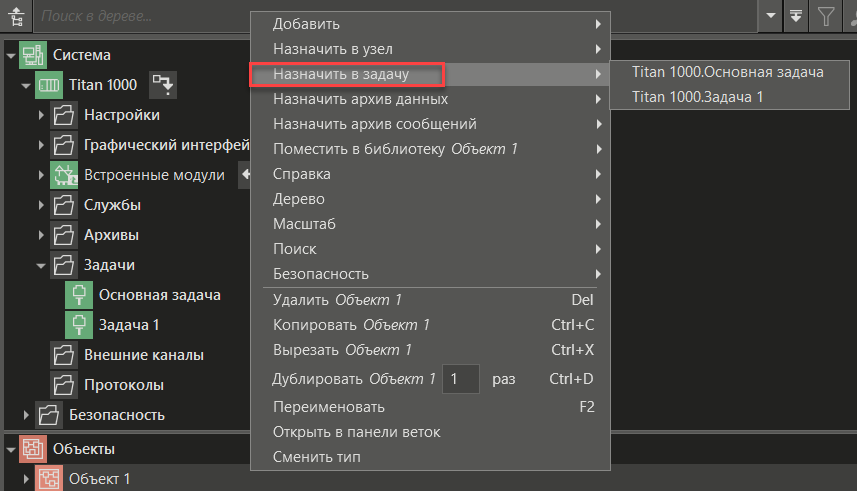The height and width of the screenshot is (491, 857).
Task: Expand the Безопасность tree node
Action: click(x=26, y=415)
